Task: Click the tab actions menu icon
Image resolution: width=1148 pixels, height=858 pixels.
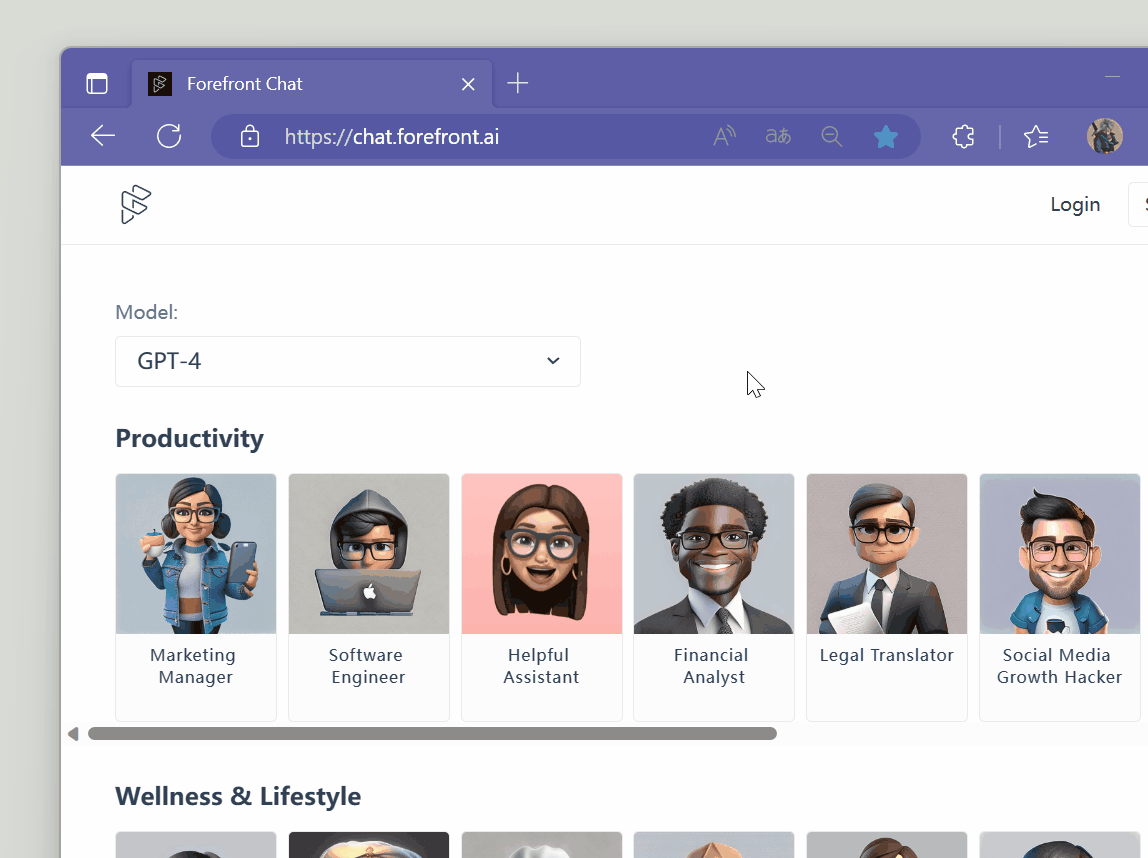Action: pyautogui.click(x=97, y=83)
